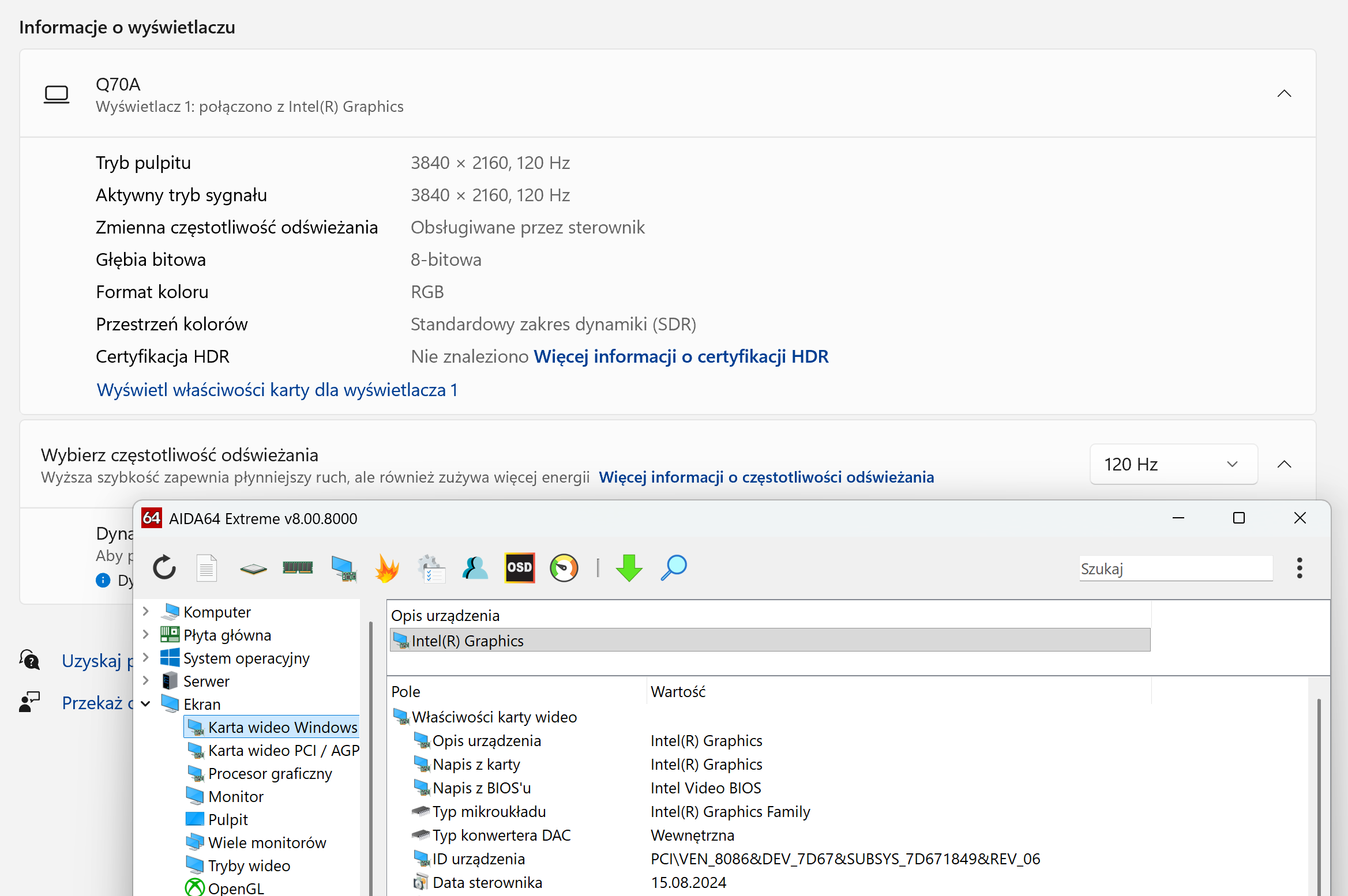Open the three-dot AIDA64 menu
1348x896 pixels.
click(1299, 568)
